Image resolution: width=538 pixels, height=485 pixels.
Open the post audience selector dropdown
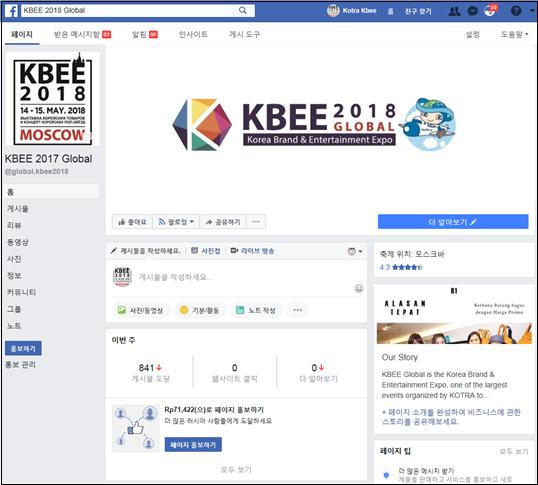point(355,251)
